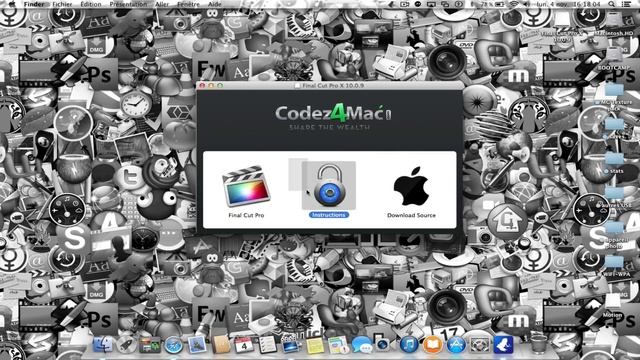
Task: Open Notification Center list icon
Action: pos(626,4)
